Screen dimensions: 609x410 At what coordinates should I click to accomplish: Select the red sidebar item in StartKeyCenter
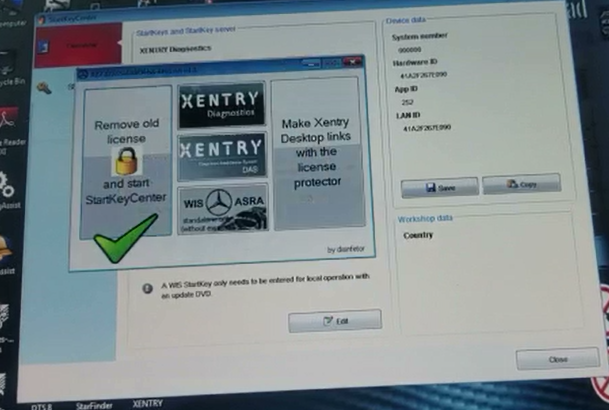[78, 45]
